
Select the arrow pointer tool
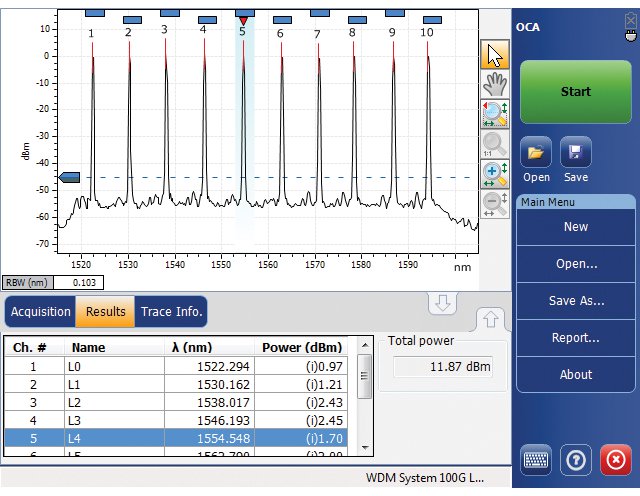(495, 55)
